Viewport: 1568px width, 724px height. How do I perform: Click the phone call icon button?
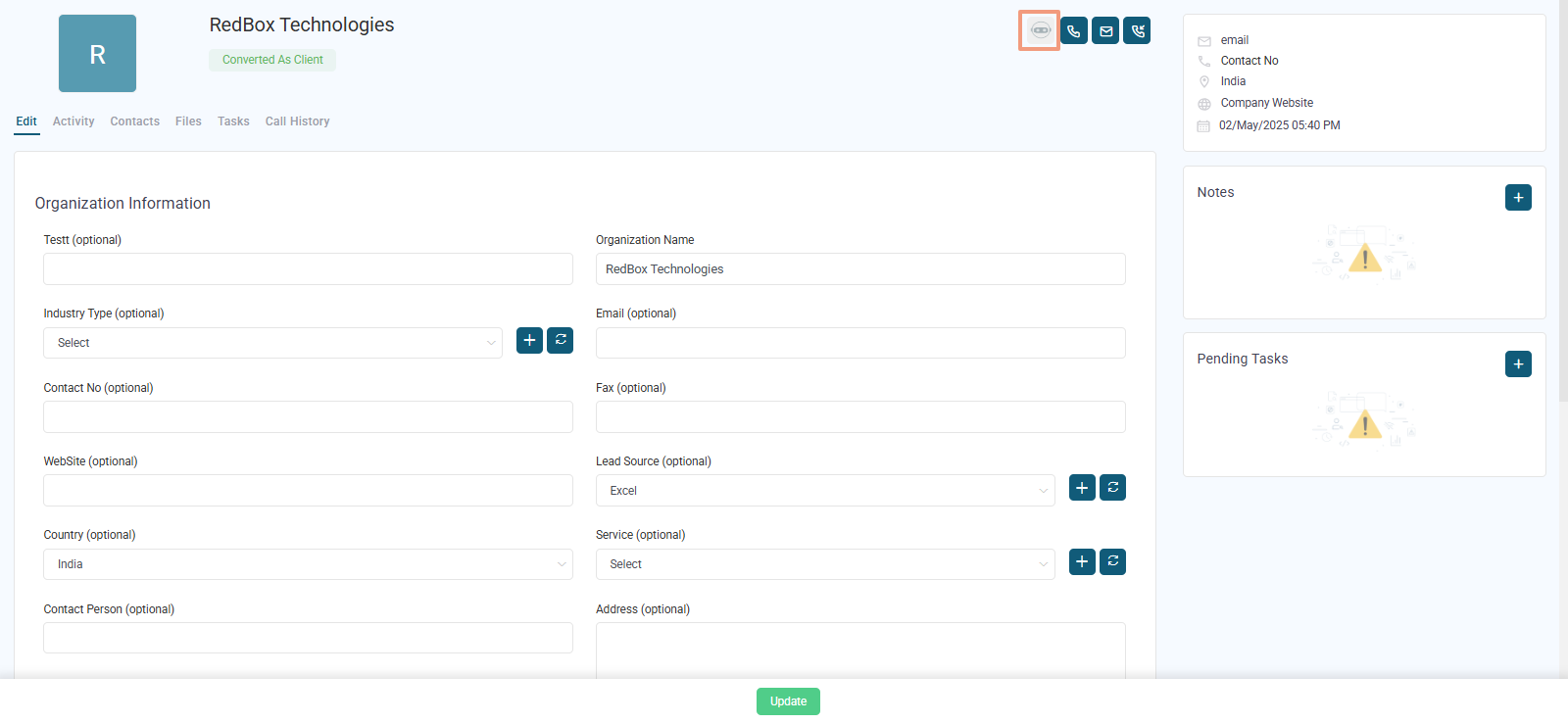(1074, 31)
